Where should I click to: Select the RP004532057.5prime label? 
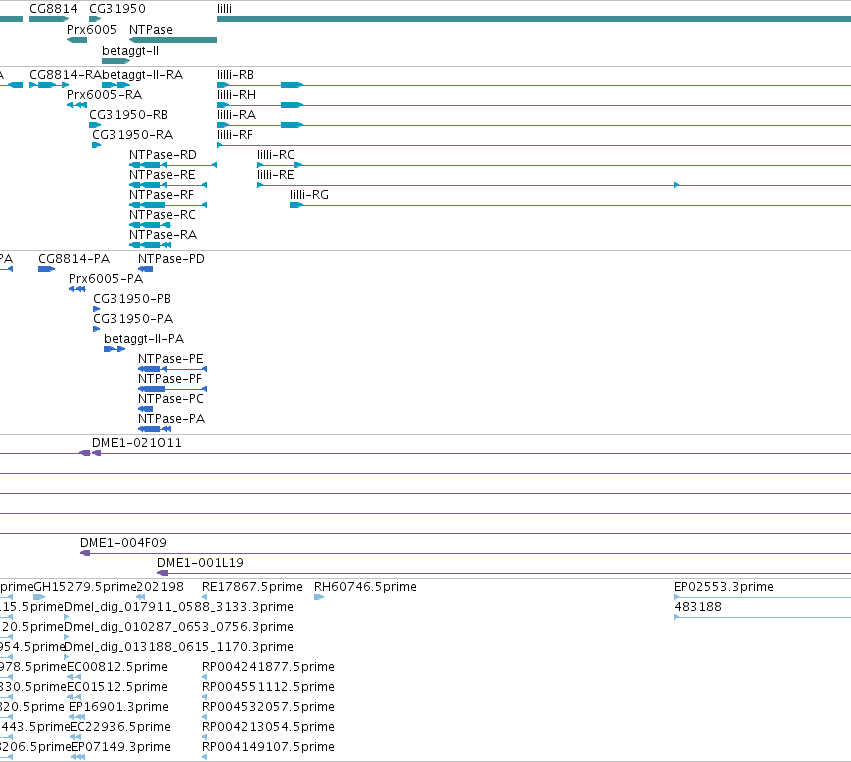coord(268,707)
